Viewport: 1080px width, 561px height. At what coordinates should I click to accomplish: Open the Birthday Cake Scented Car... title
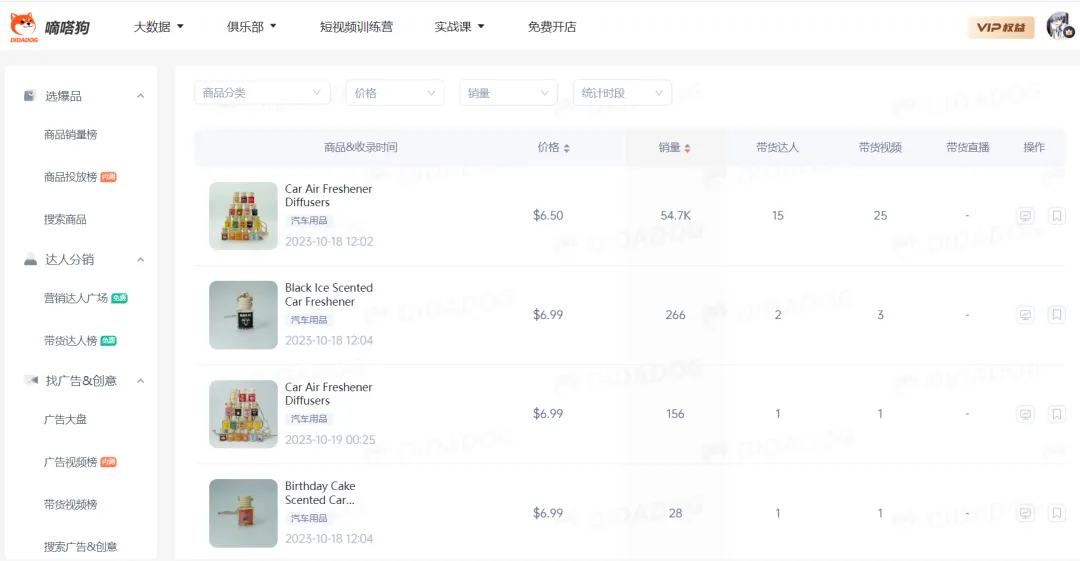pos(320,493)
